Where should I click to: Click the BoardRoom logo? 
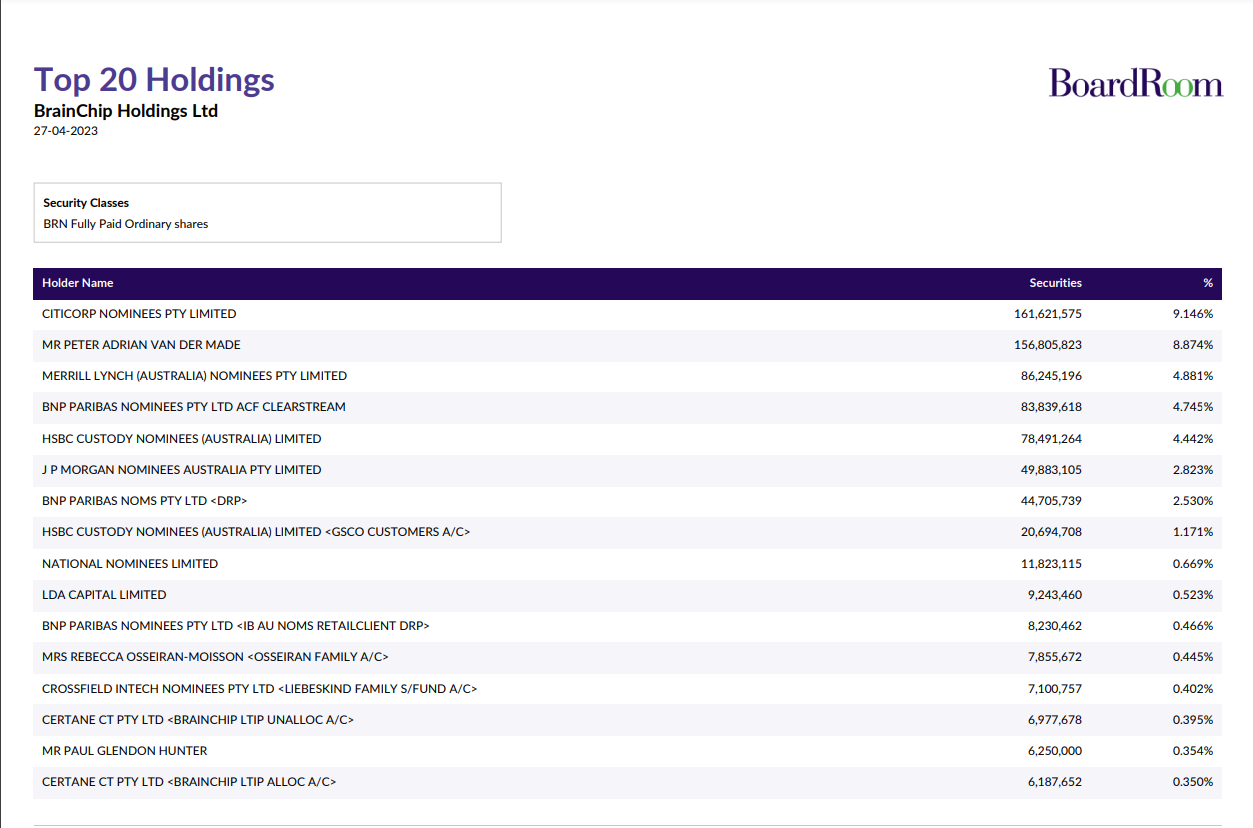coord(1135,83)
